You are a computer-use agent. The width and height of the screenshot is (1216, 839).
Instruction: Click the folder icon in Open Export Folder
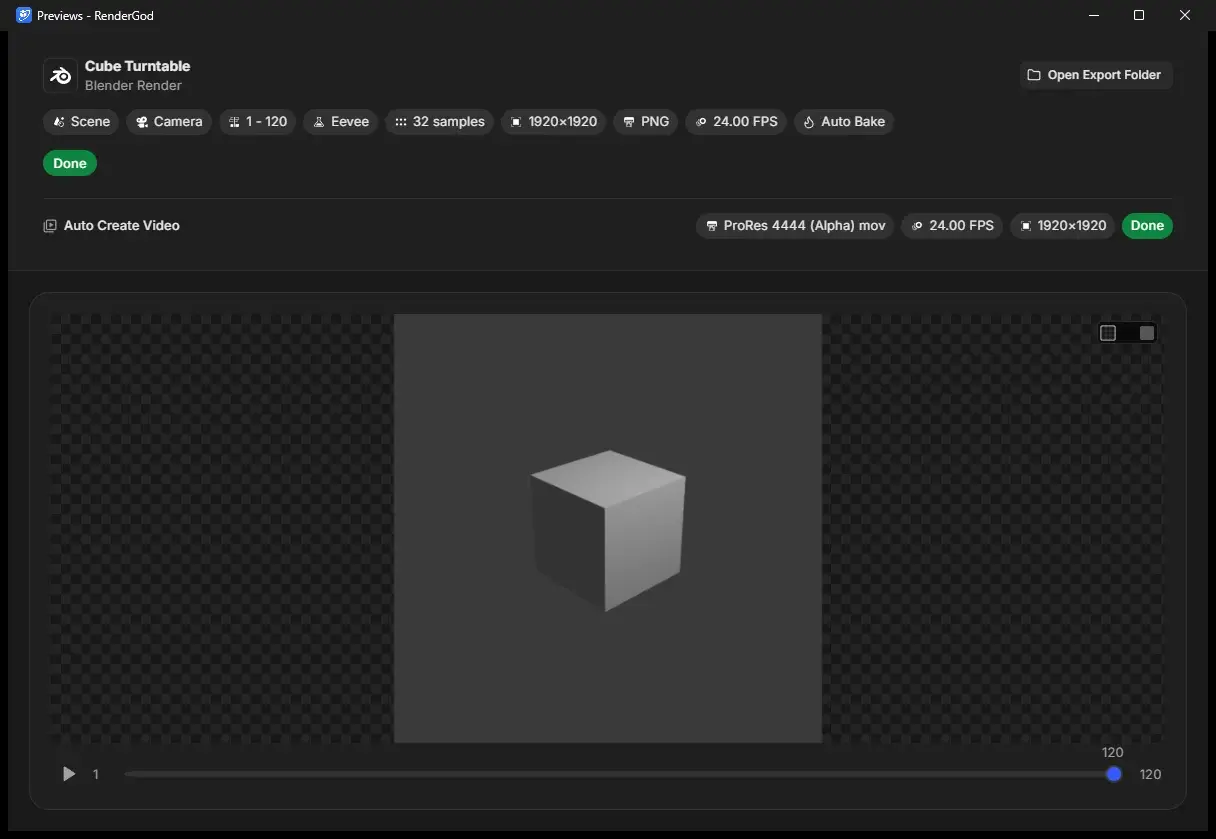pyautogui.click(x=1035, y=75)
